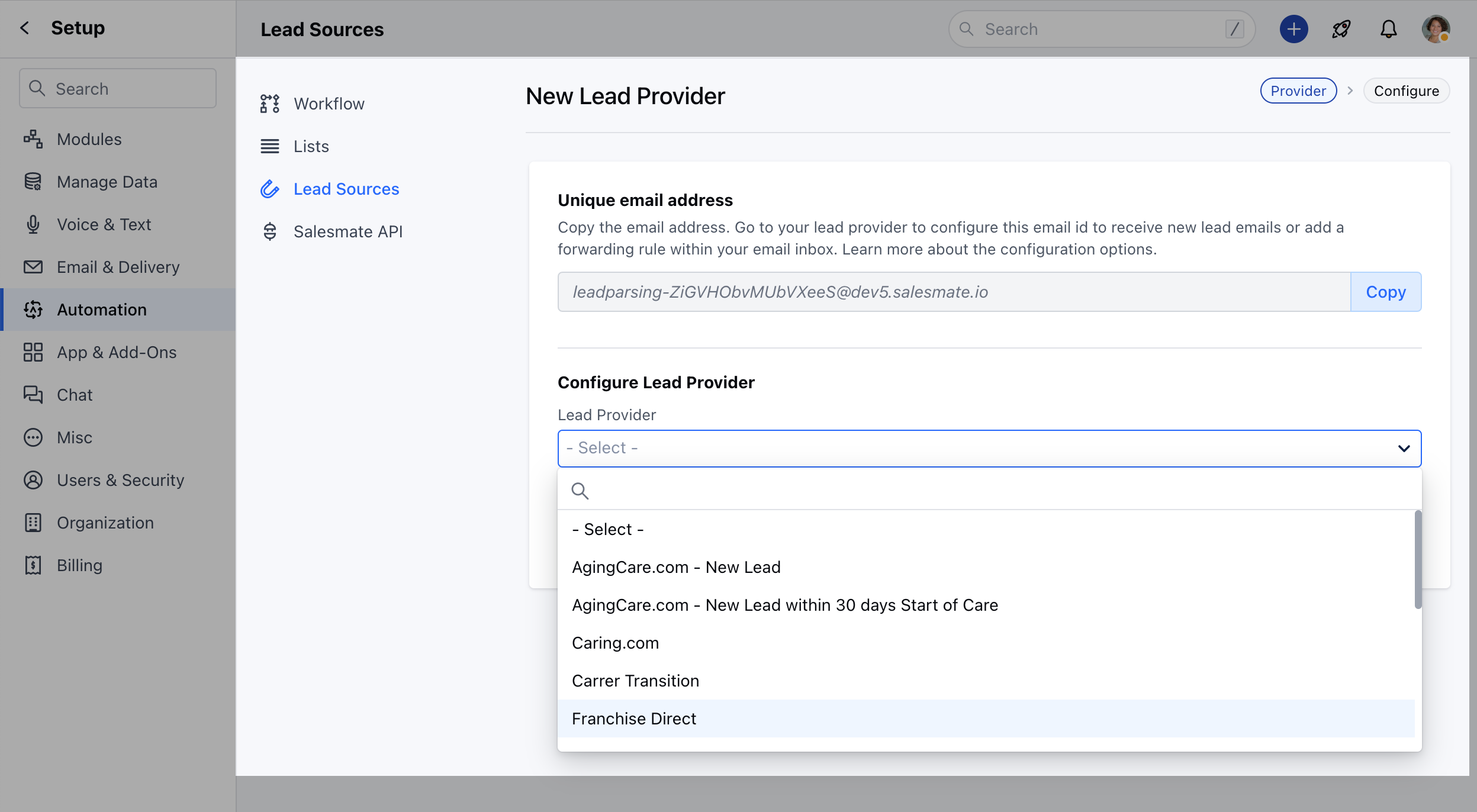Image resolution: width=1477 pixels, height=812 pixels.
Task: Open the Lists automation page
Action: point(311,146)
